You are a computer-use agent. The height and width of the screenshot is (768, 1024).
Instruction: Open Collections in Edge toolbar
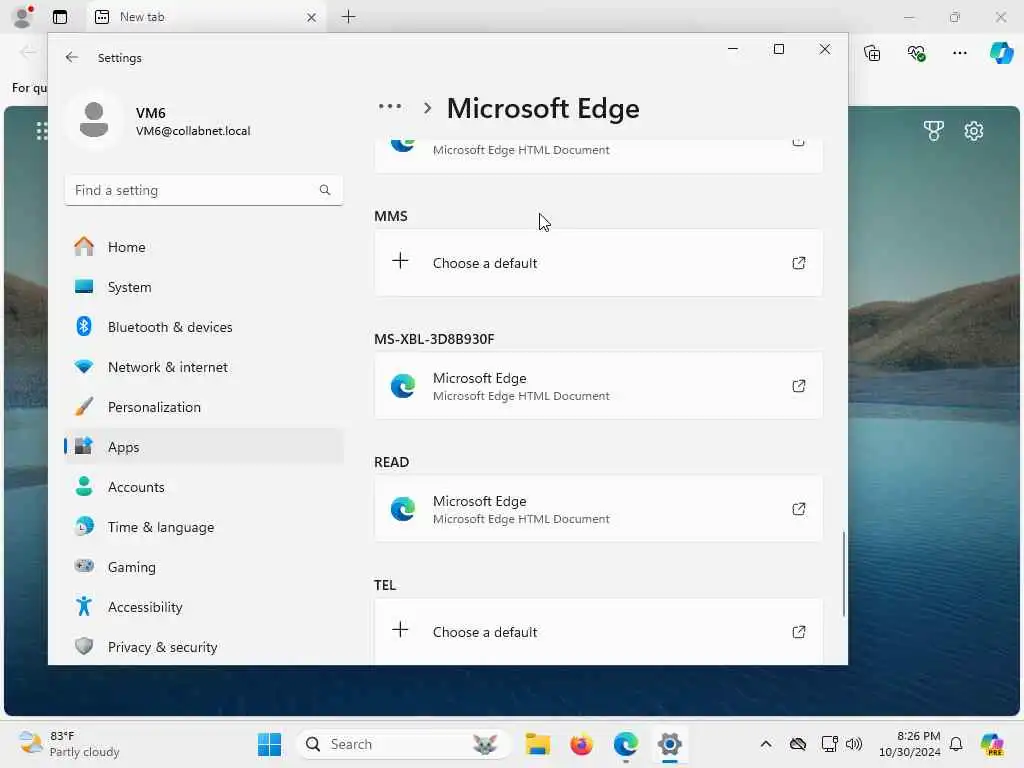point(872,53)
